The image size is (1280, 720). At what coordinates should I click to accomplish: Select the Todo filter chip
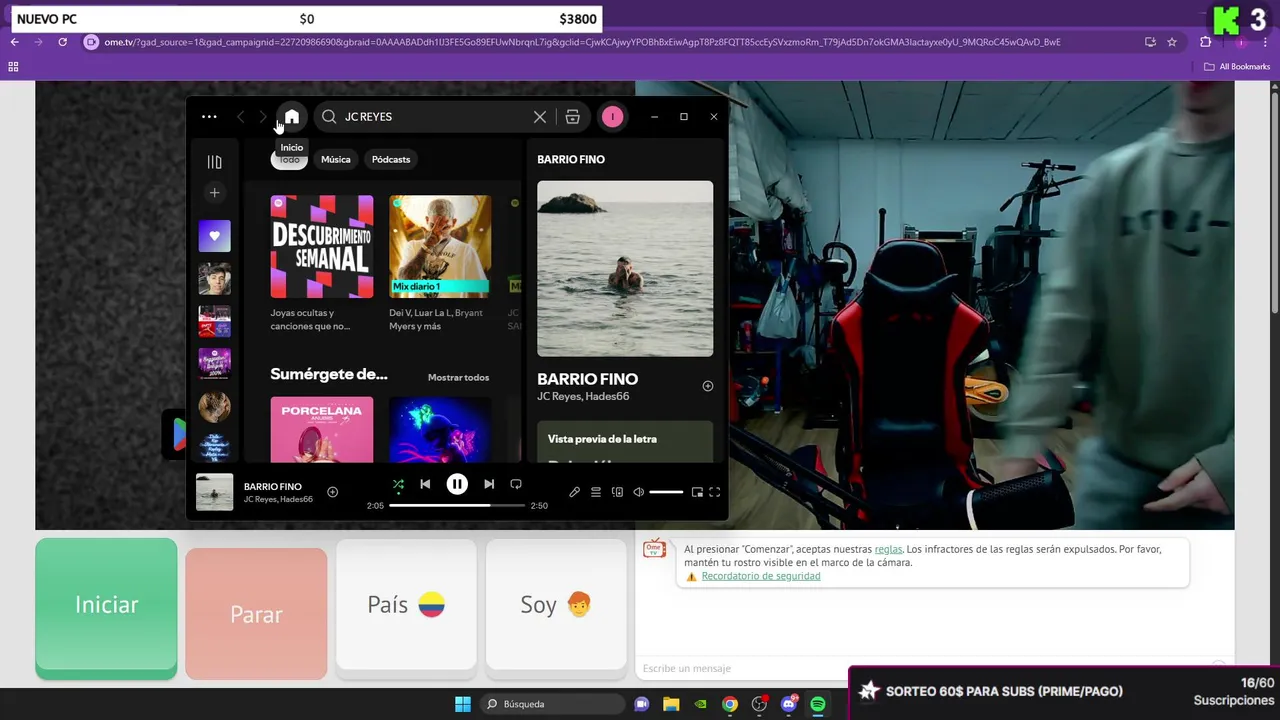pos(289,159)
